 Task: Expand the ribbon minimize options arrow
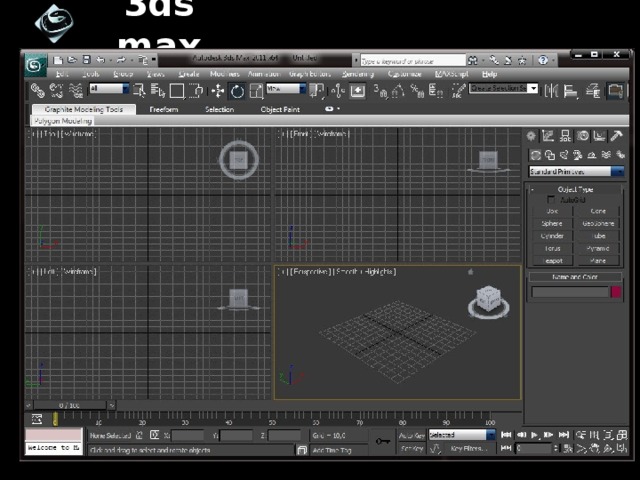[x=338, y=109]
